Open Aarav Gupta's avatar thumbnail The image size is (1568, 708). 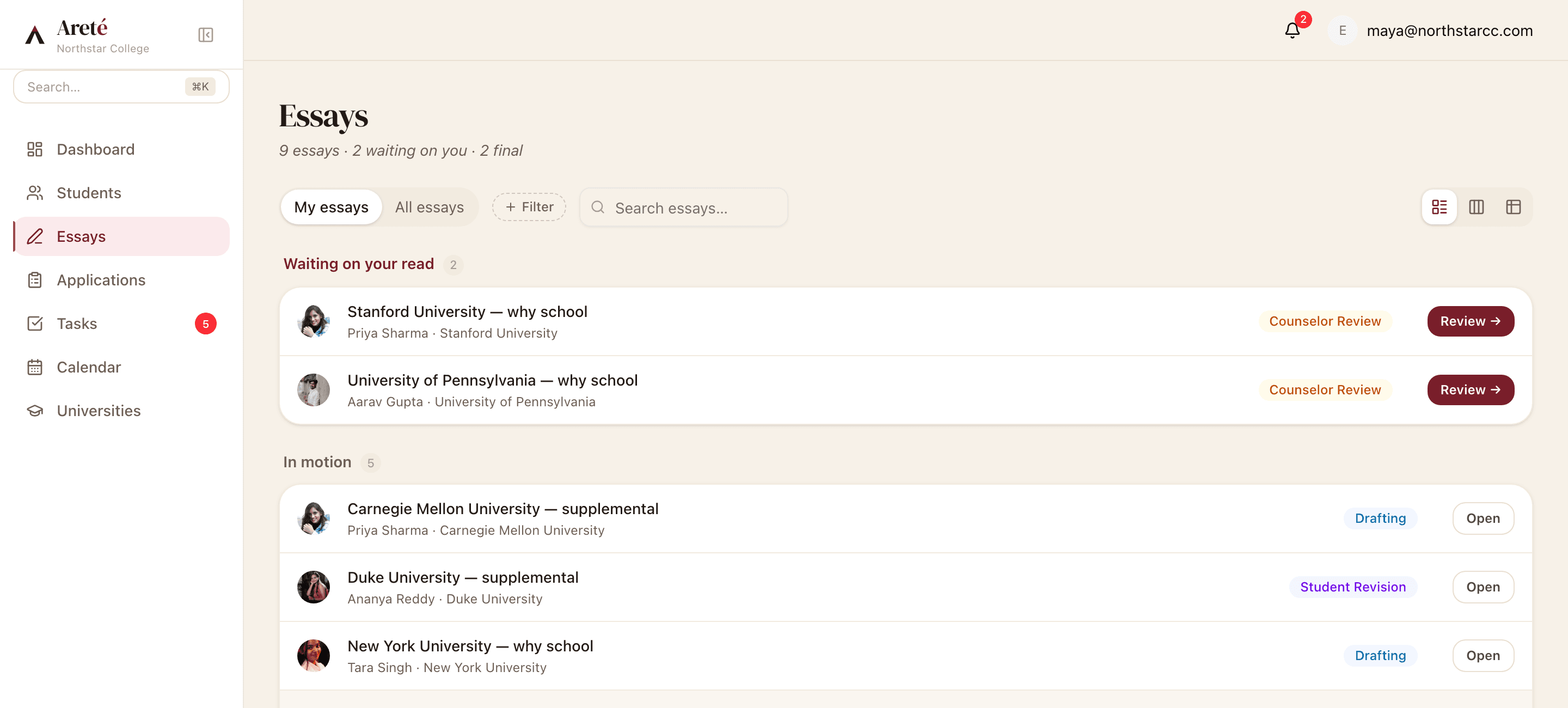(x=314, y=390)
